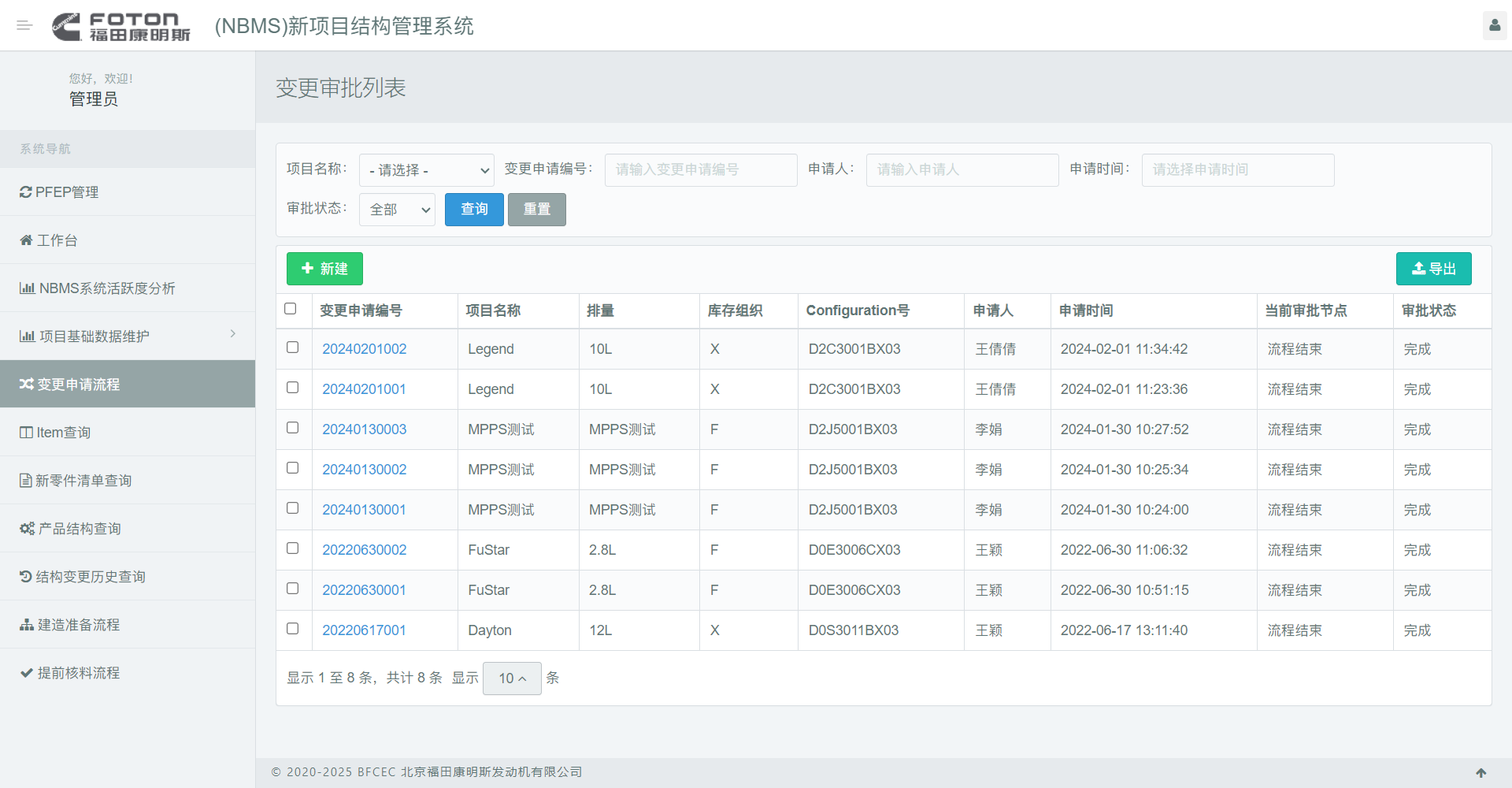Click the FOTON 福田康明斯 logo

121,26
